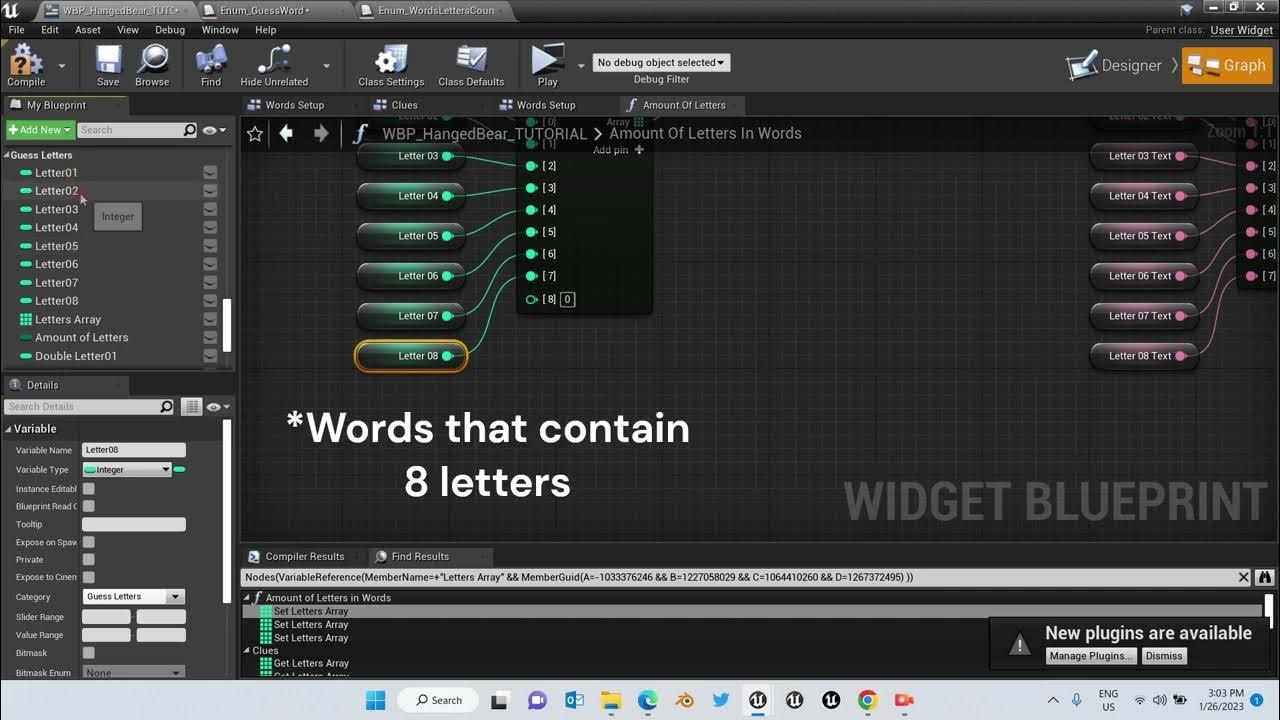Open the Asset menu
Viewport: 1280px width, 720px height.
(88, 30)
